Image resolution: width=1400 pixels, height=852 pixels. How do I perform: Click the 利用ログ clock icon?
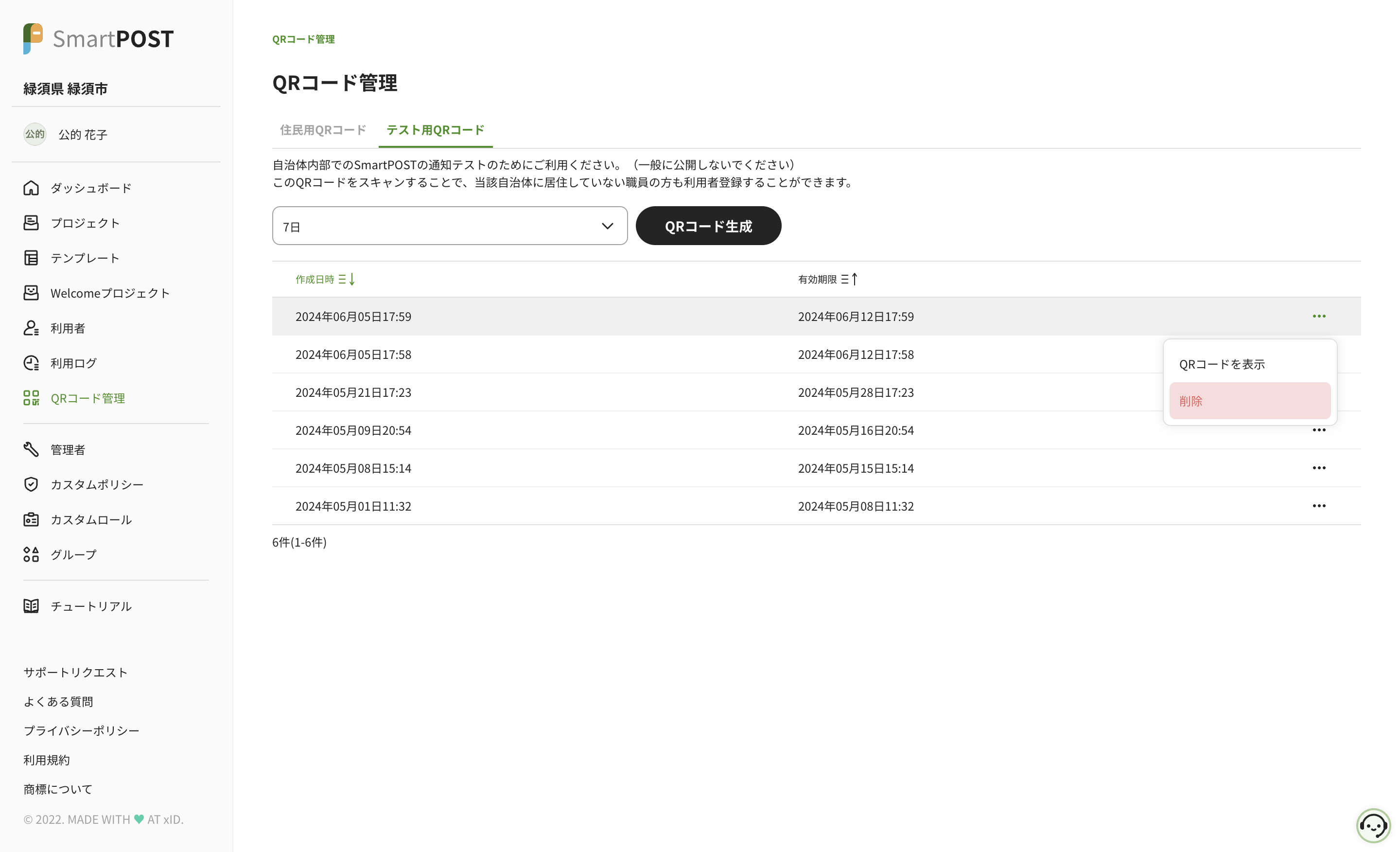(x=31, y=363)
